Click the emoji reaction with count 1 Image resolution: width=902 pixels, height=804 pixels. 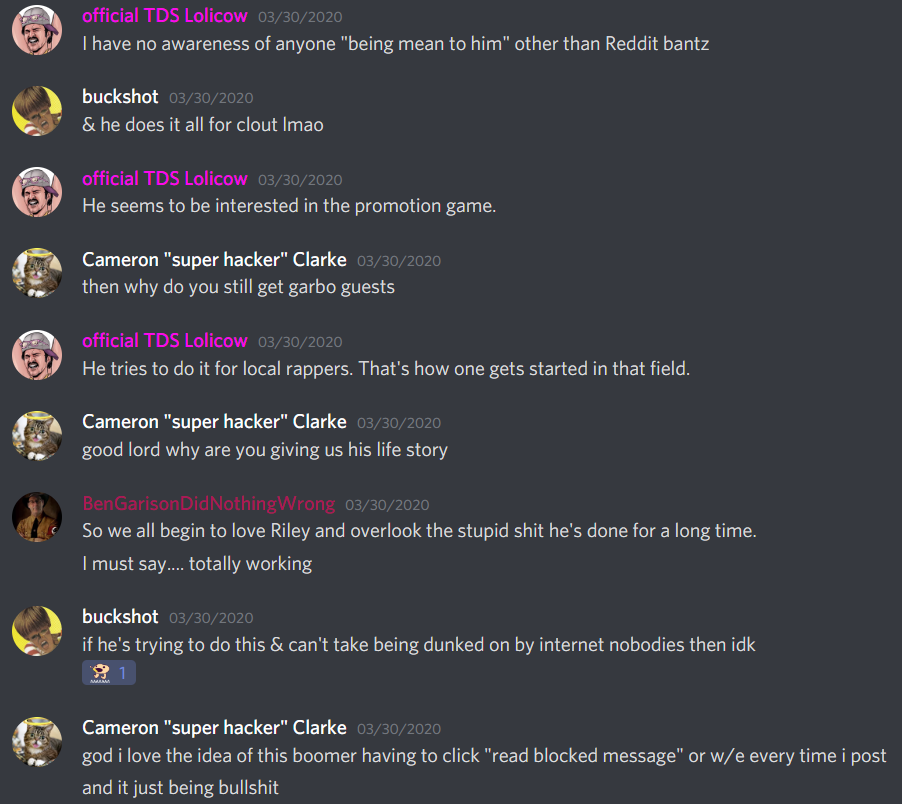coord(109,672)
